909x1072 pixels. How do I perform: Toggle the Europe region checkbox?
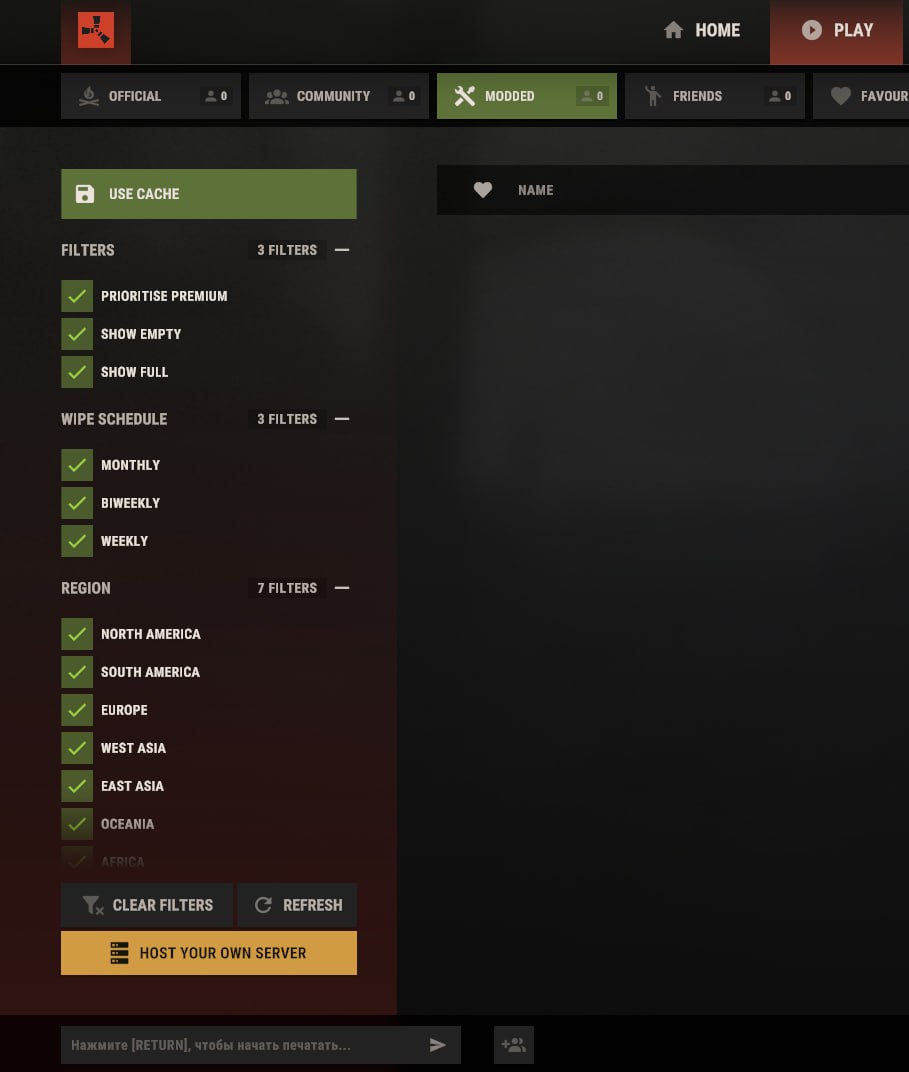tap(77, 710)
